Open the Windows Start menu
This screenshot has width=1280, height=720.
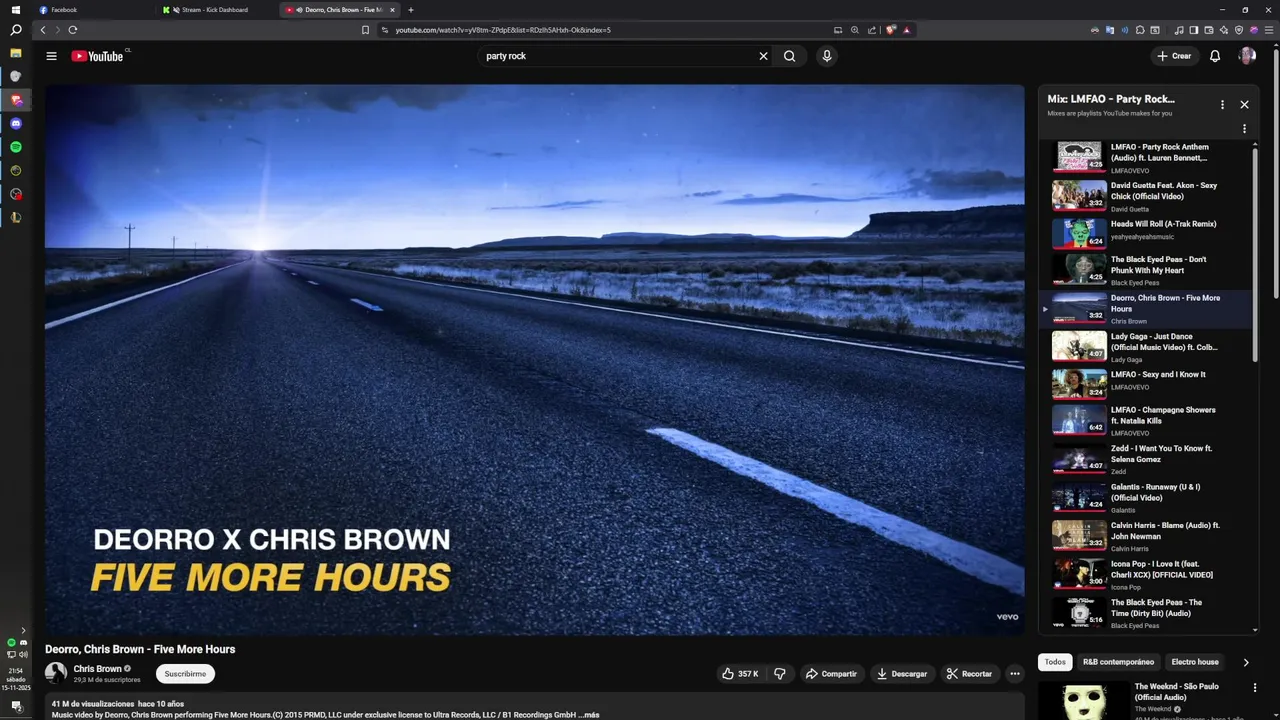coord(15,10)
